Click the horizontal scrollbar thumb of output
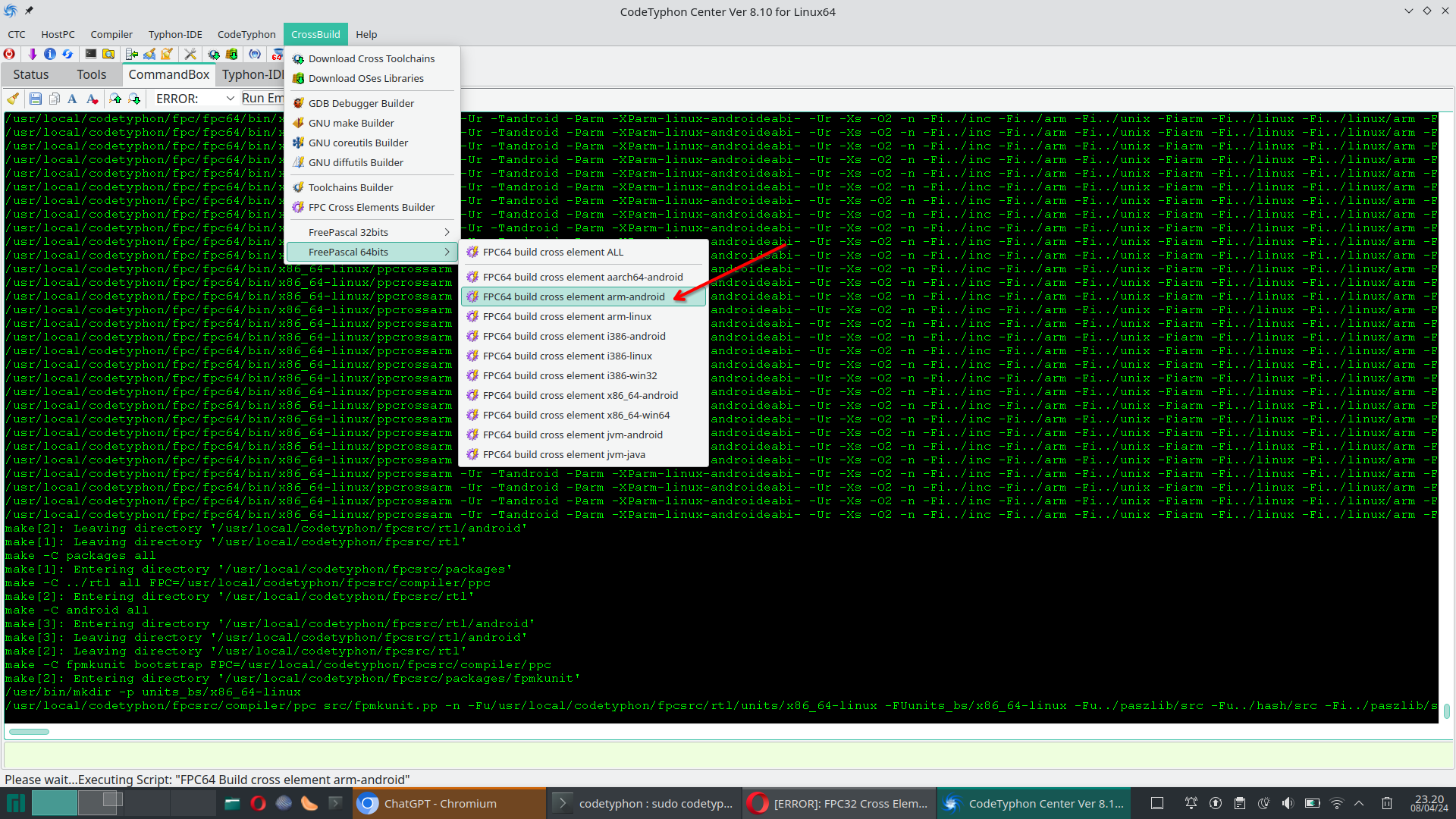This screenshot has width=1456, height=819. click(29, 732)
